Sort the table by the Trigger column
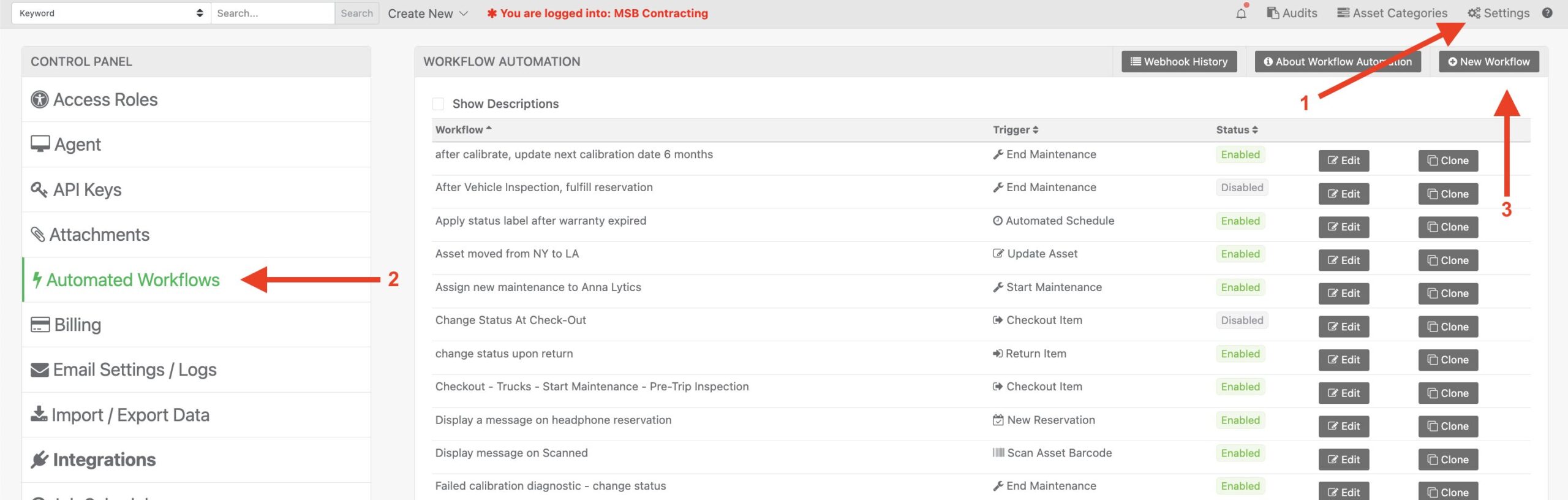 (1016, 130)
